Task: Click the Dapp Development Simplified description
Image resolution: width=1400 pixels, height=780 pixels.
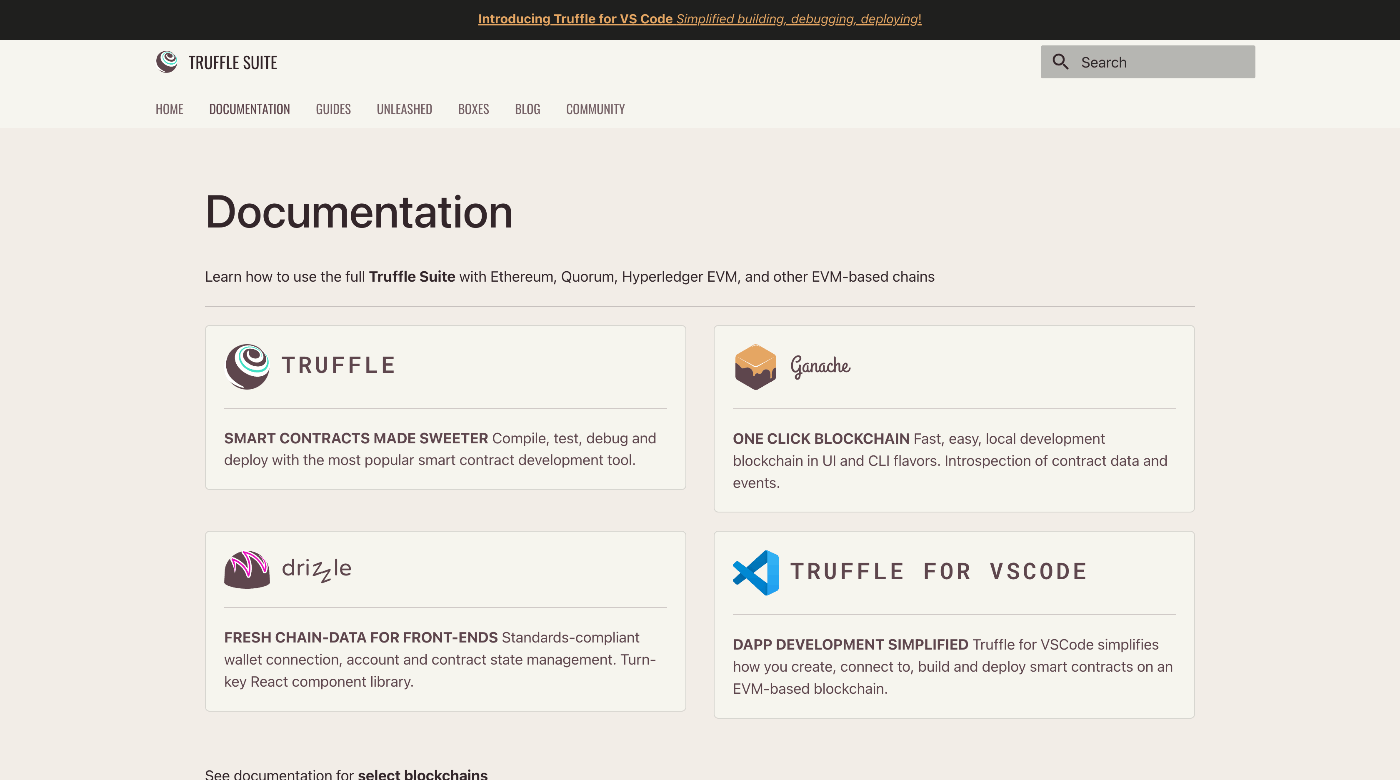Action: click(953, 667)
